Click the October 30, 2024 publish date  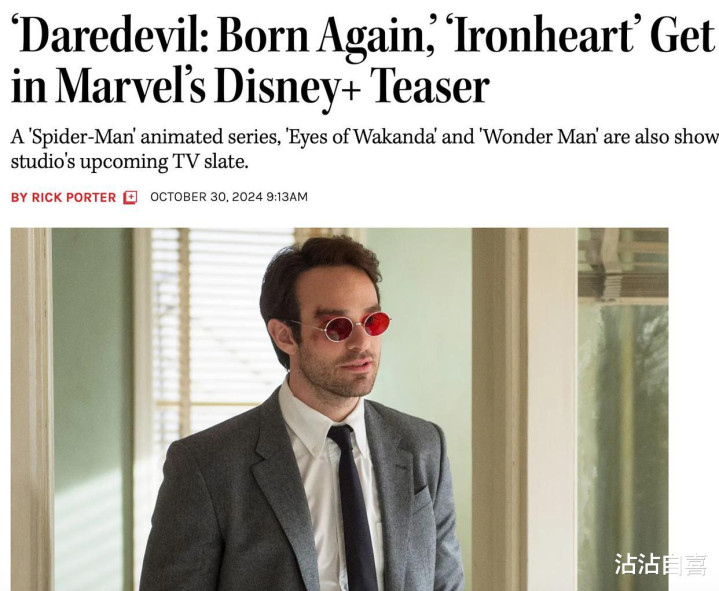coord(206,197)
